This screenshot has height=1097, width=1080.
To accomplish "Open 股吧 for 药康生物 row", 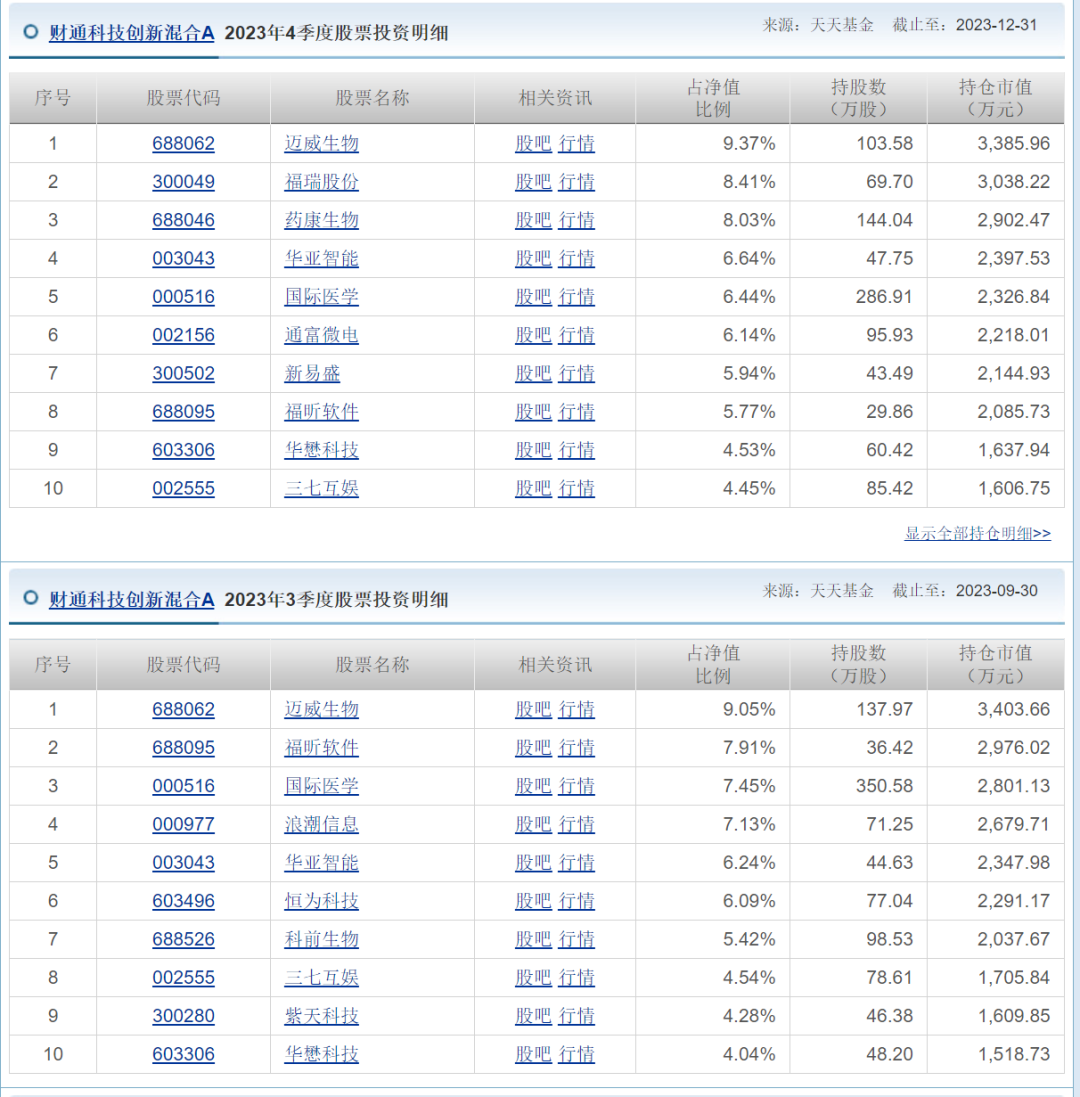I will pyautogui.click(x=533, y=220).
